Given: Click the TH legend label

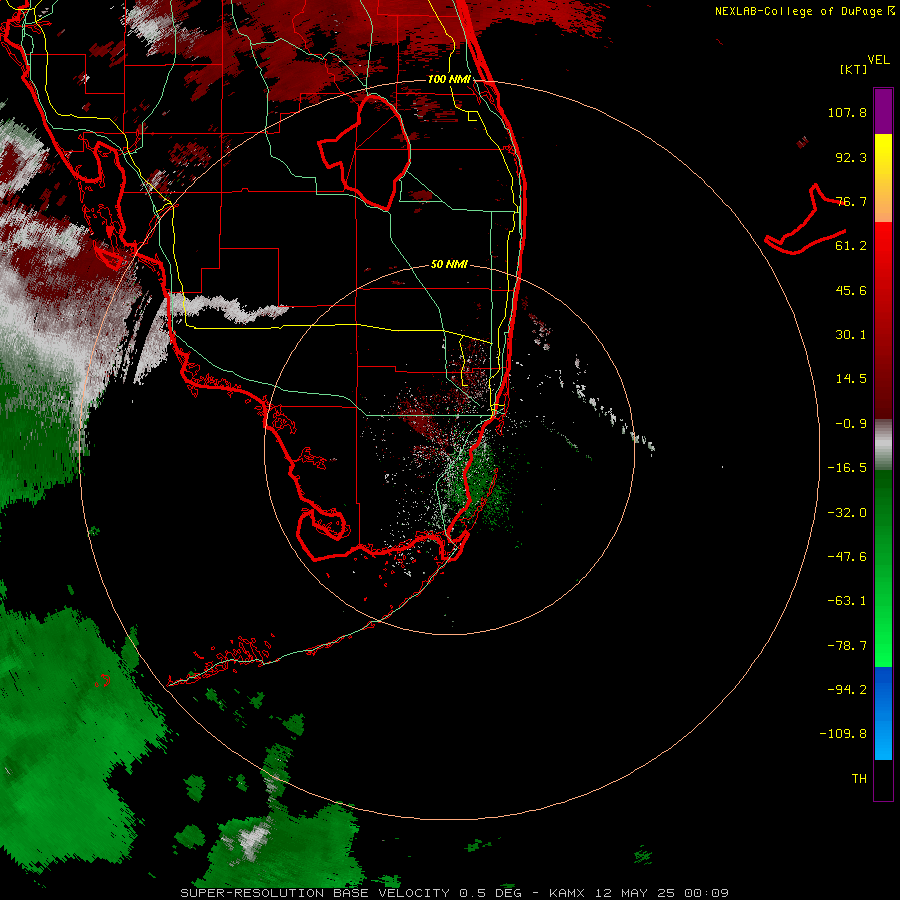Looking at the screenshot, I should tap(859, 779).
